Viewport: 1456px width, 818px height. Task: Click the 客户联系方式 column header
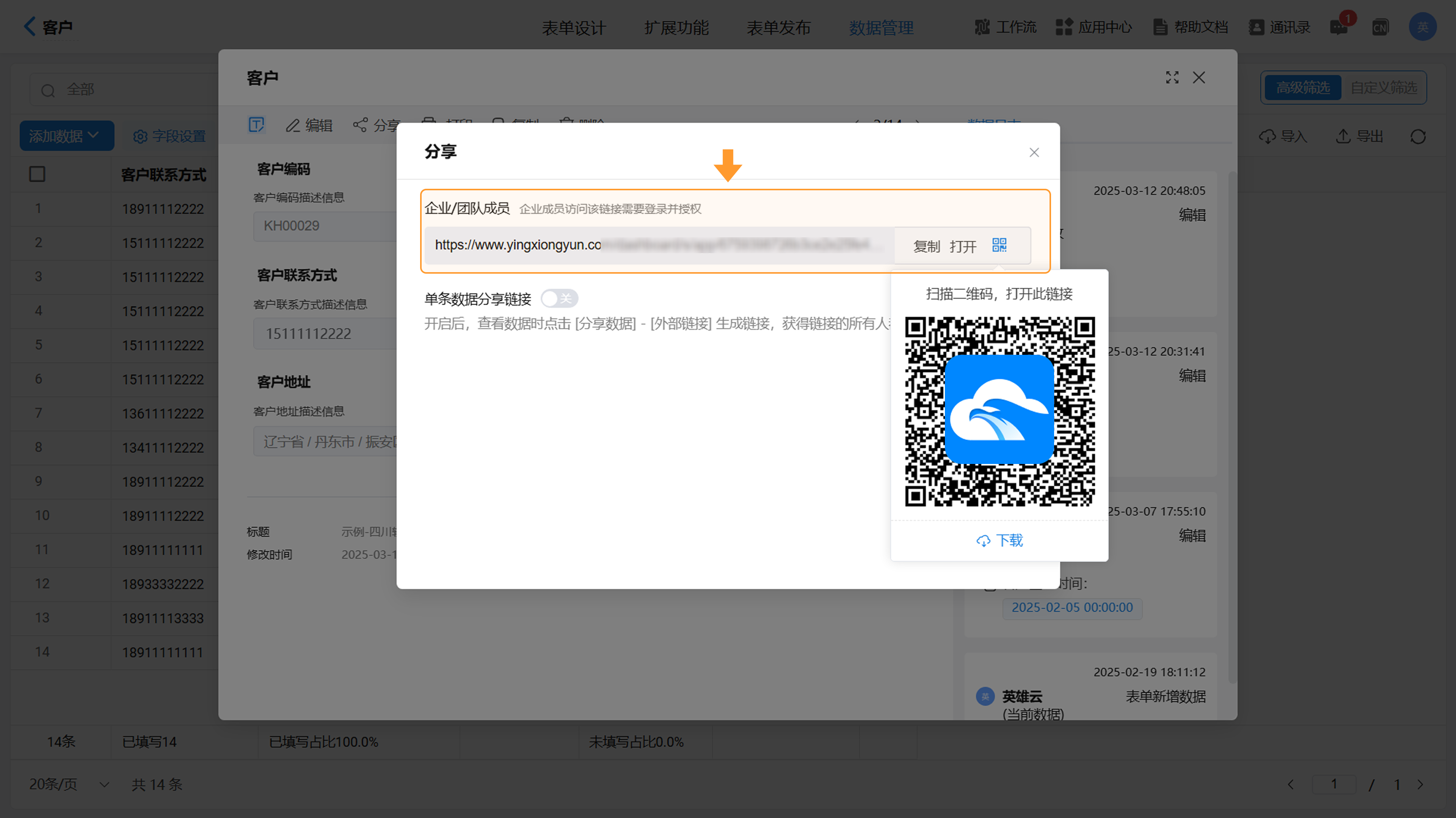[x=163, y=175]
